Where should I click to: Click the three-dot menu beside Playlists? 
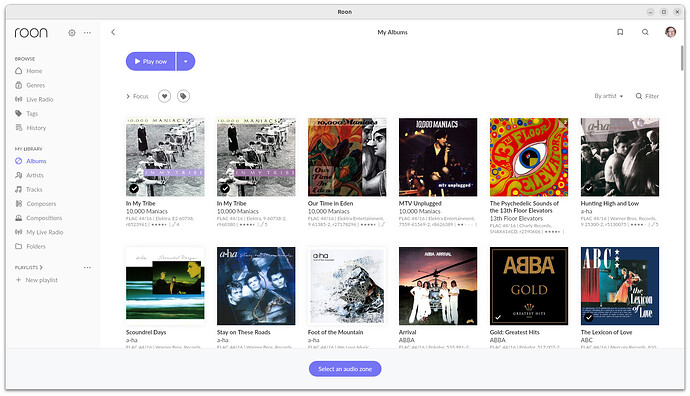coord(87,268)
